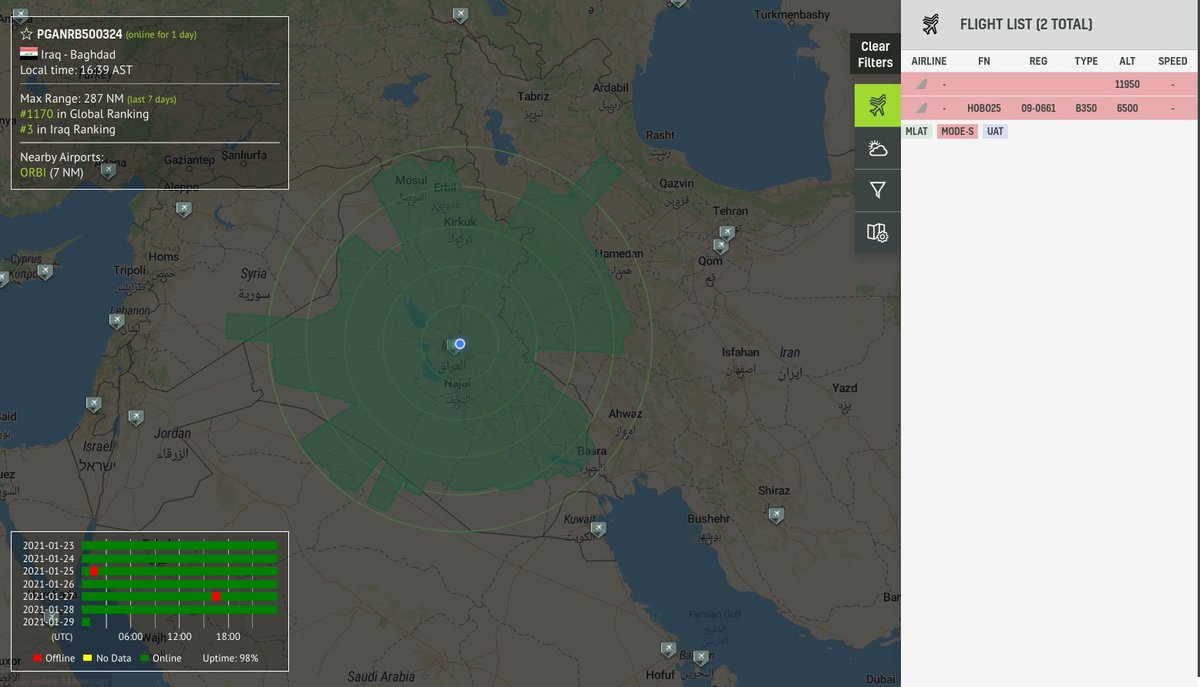The image size is (1200, 687).
Task: Select the airport marker near Hofuf
Action: (667, 649)
